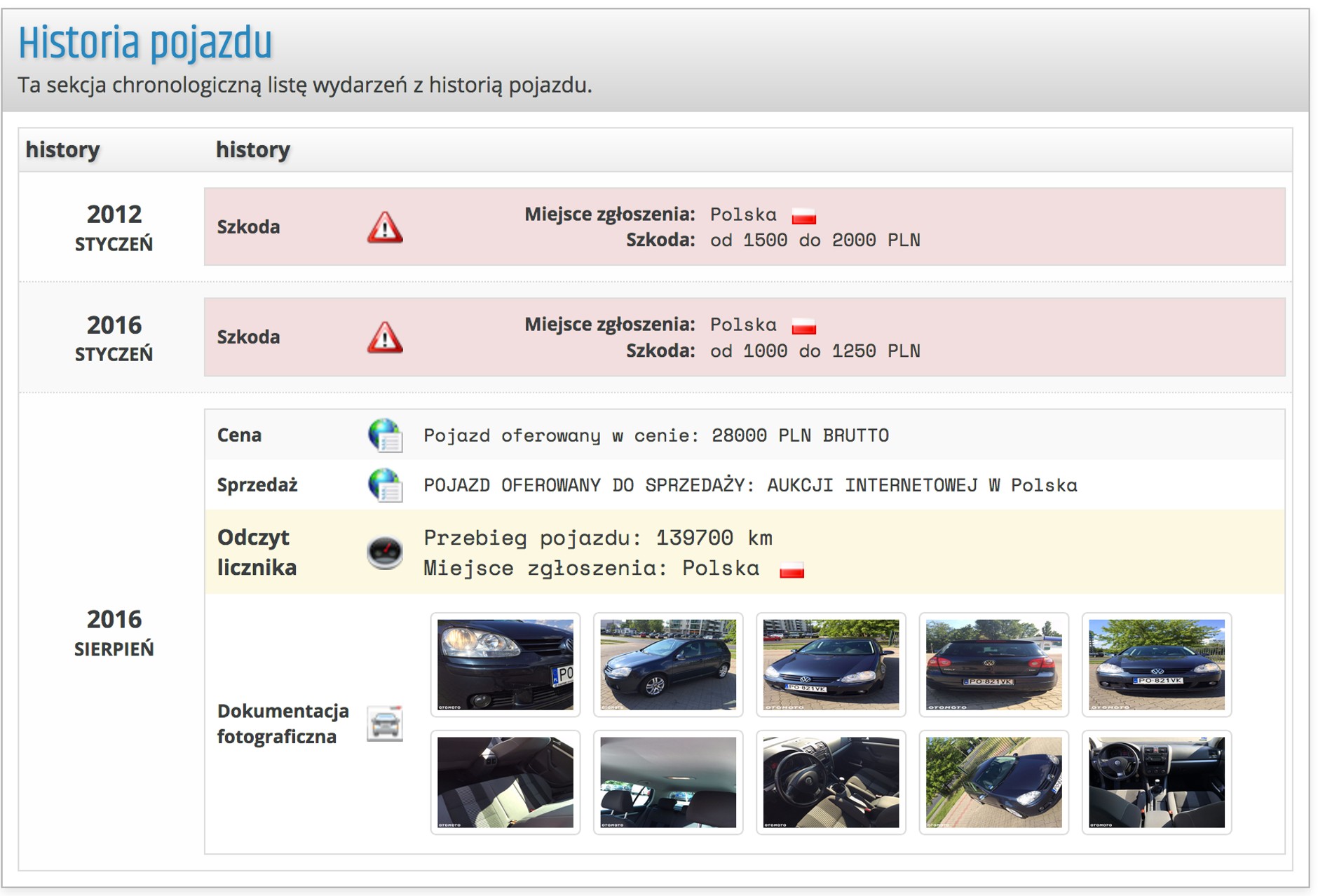Open the dashboard interior photo

(1156, 782)
